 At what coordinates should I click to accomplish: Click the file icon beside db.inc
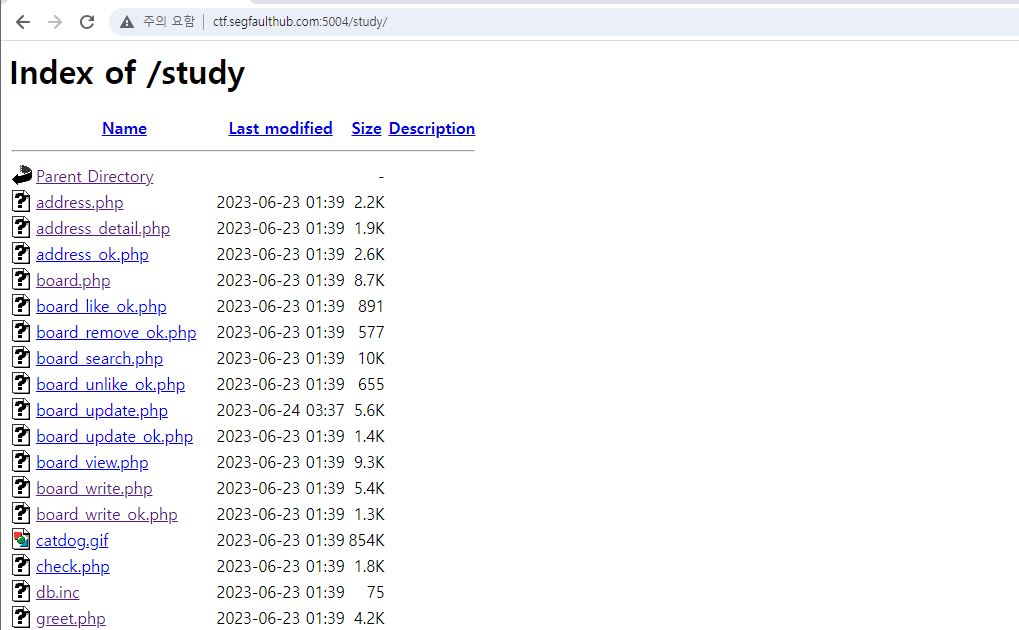tap(21, 591)
